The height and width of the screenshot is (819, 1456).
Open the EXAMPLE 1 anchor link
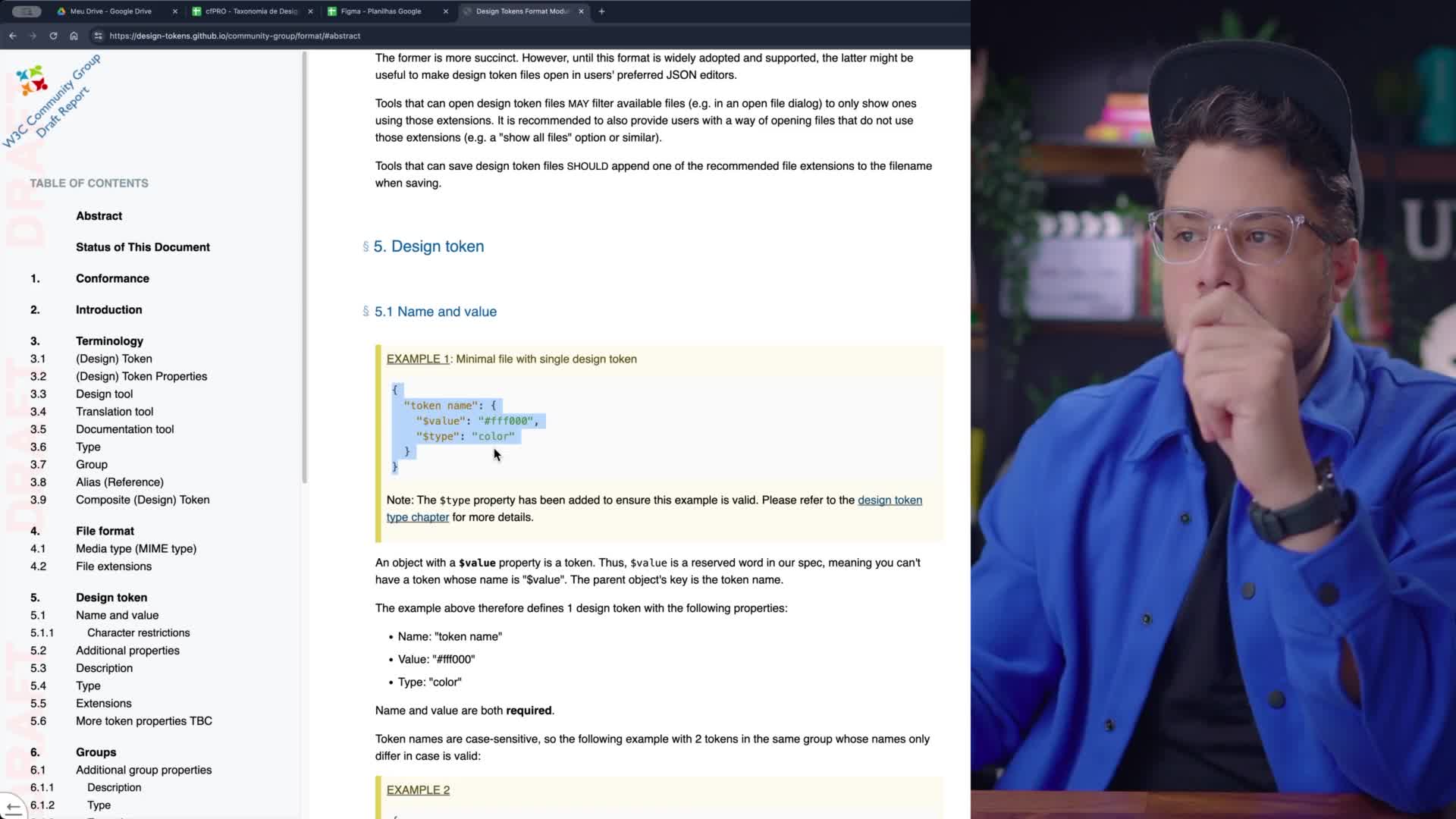pos(418,359)
